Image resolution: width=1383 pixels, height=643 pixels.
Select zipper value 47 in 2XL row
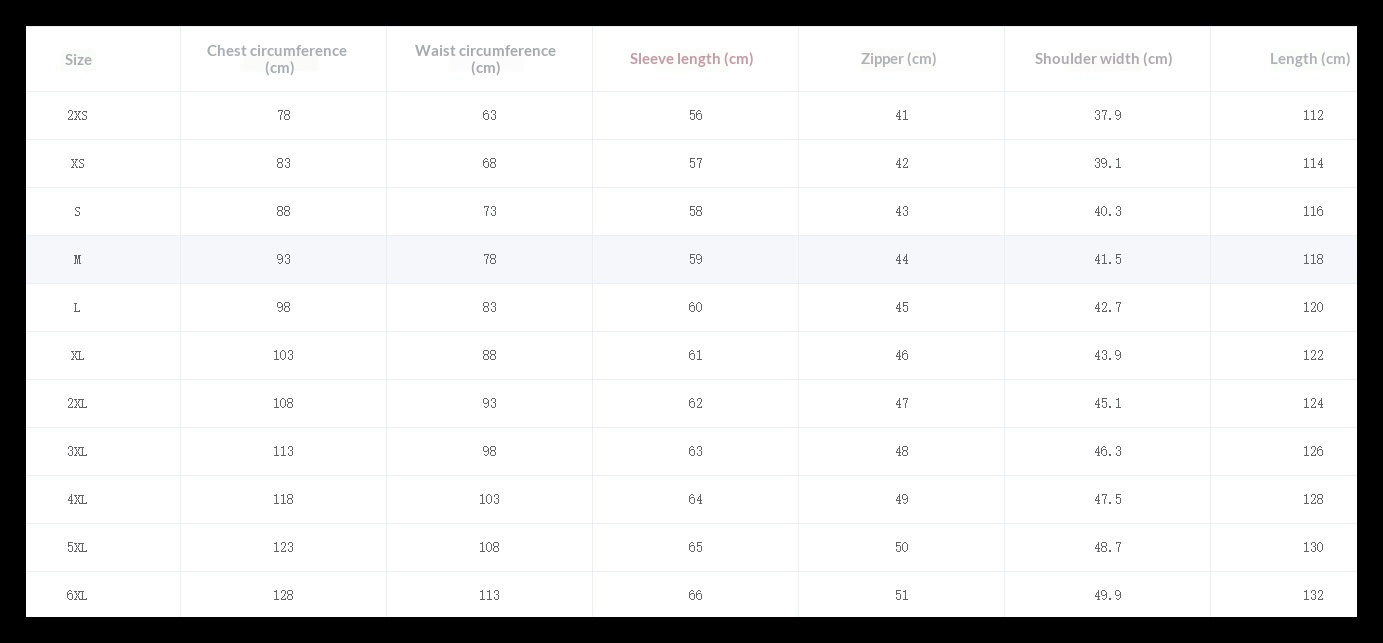(x=901, y=403)
